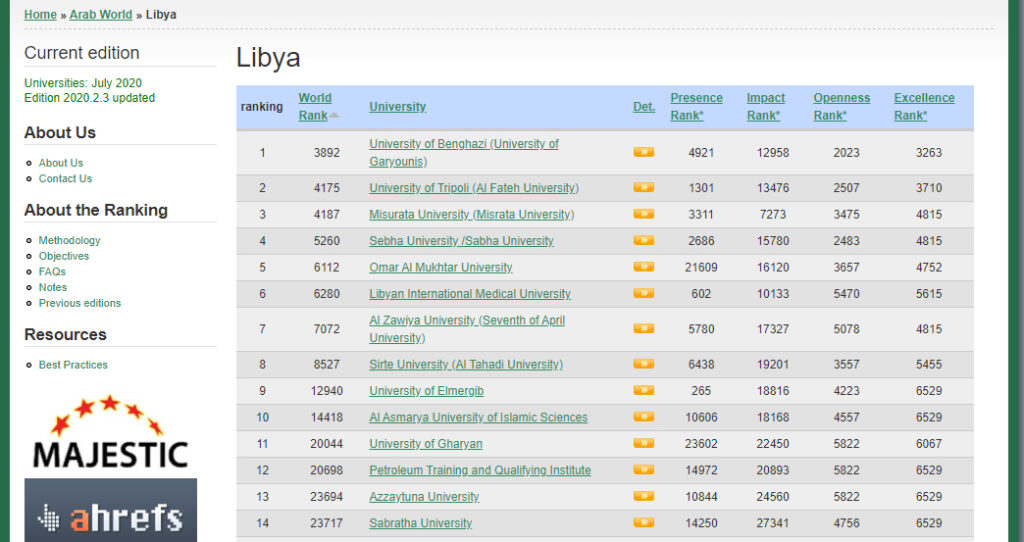The height and width of the screenshot is (542, 1024).
Task: Open Best Practices resource link
Action: [73, 365]
